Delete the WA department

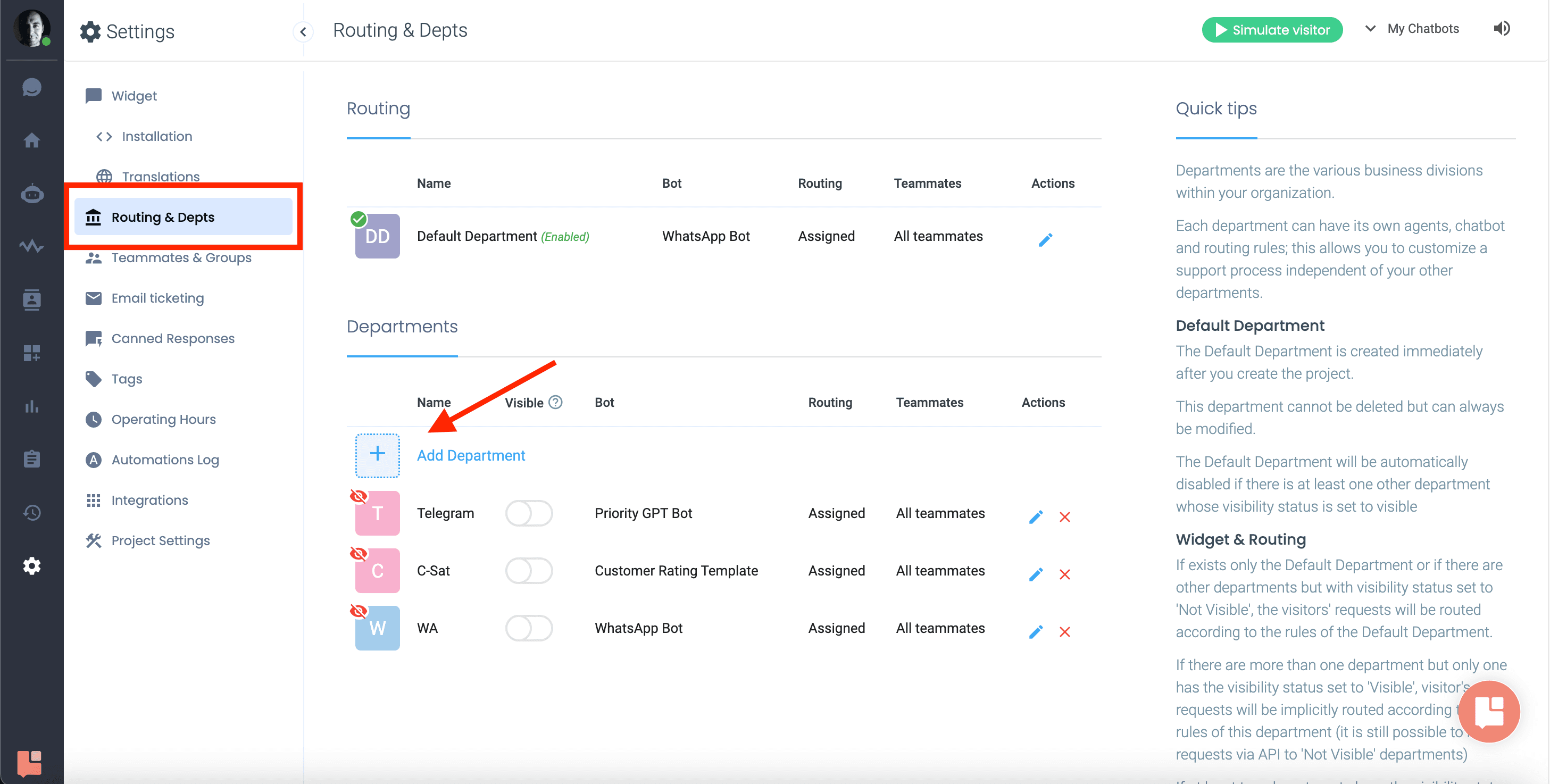point(1064,631)
